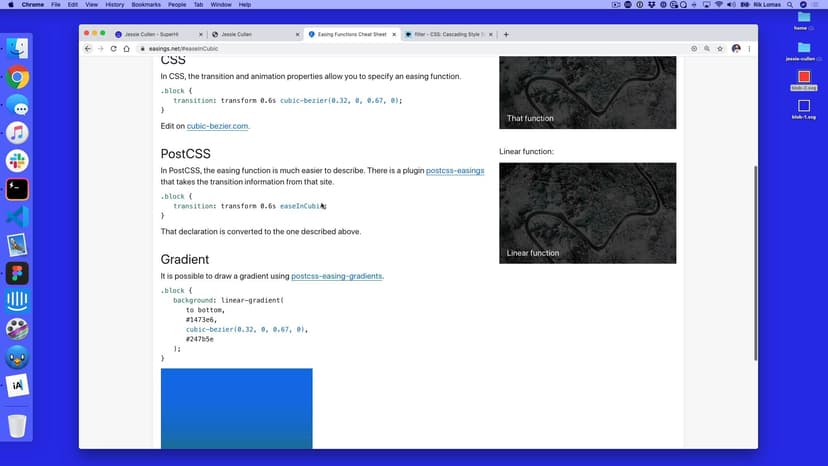Open the jessie-cullen desktop folder
This screenshot has width=828, height=466.
click(x=804, y=51)
